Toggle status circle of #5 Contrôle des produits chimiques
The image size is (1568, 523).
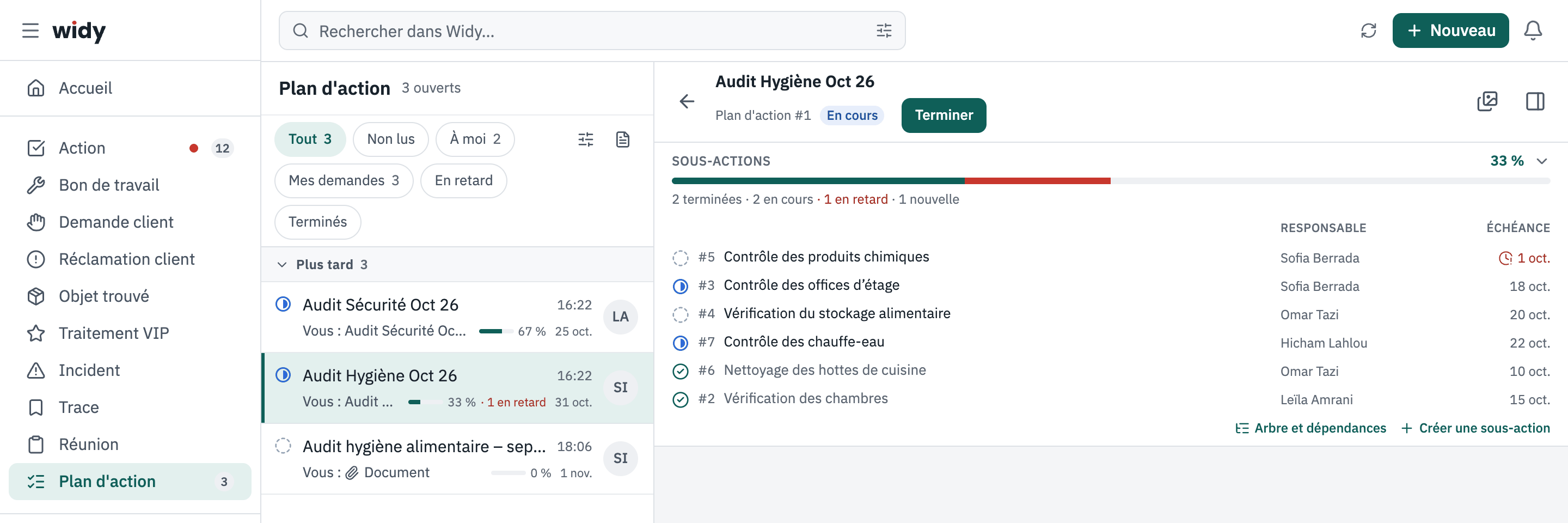click(x=680, y=258)
